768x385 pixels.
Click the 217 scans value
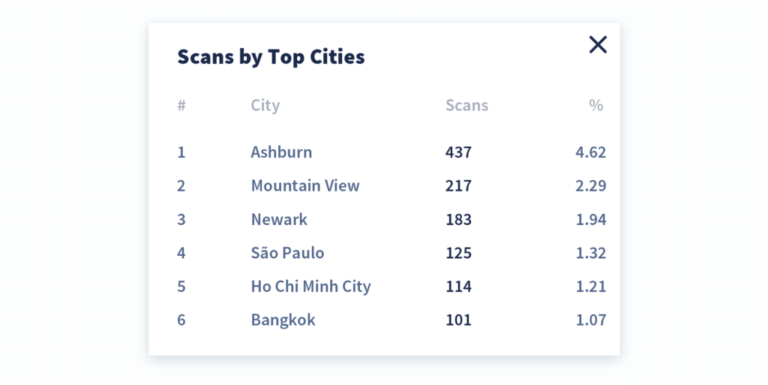click(458, 186)
